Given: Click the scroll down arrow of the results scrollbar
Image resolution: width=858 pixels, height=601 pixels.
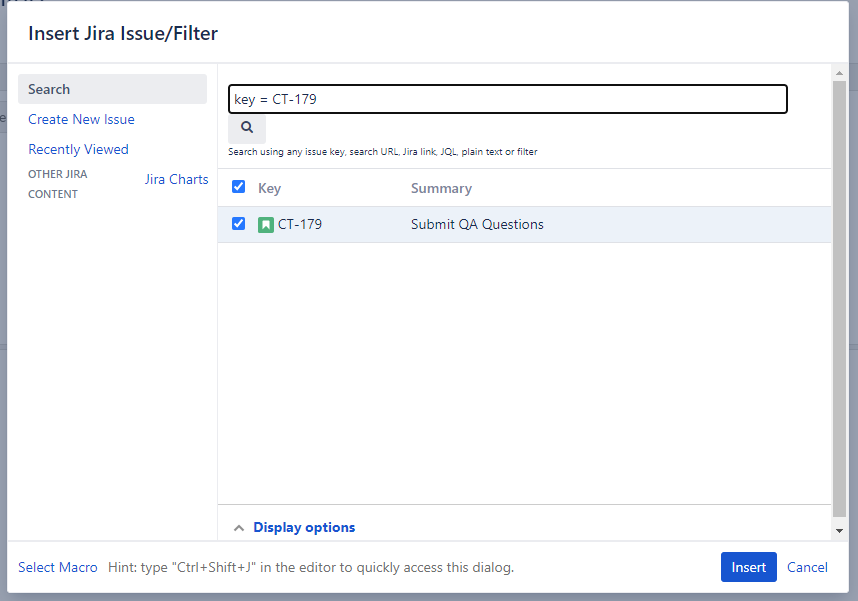Looking at the screenshot, I should pyautogui.click(x=839, y=530).
